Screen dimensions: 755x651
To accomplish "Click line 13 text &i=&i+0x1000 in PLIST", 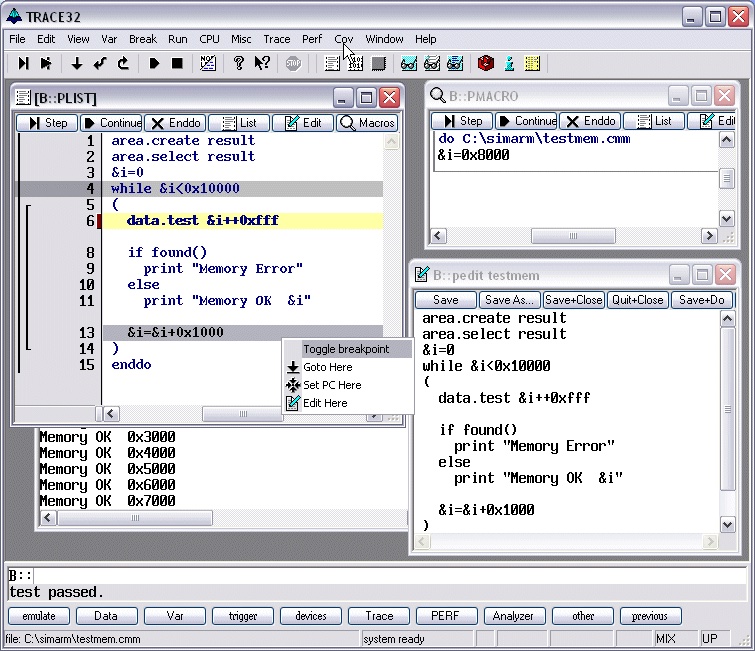I will [x=175, y=333].
